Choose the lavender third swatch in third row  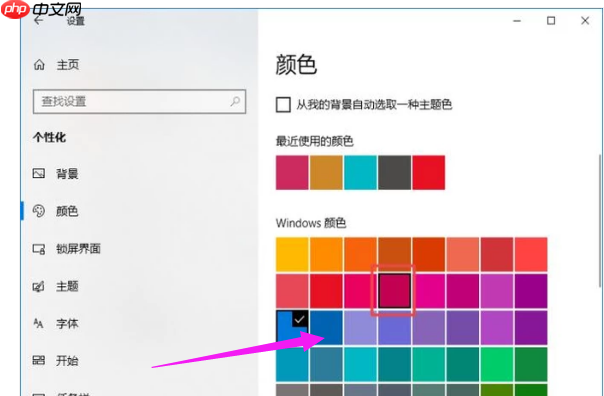pyautogui.click(x=360, y=328)
